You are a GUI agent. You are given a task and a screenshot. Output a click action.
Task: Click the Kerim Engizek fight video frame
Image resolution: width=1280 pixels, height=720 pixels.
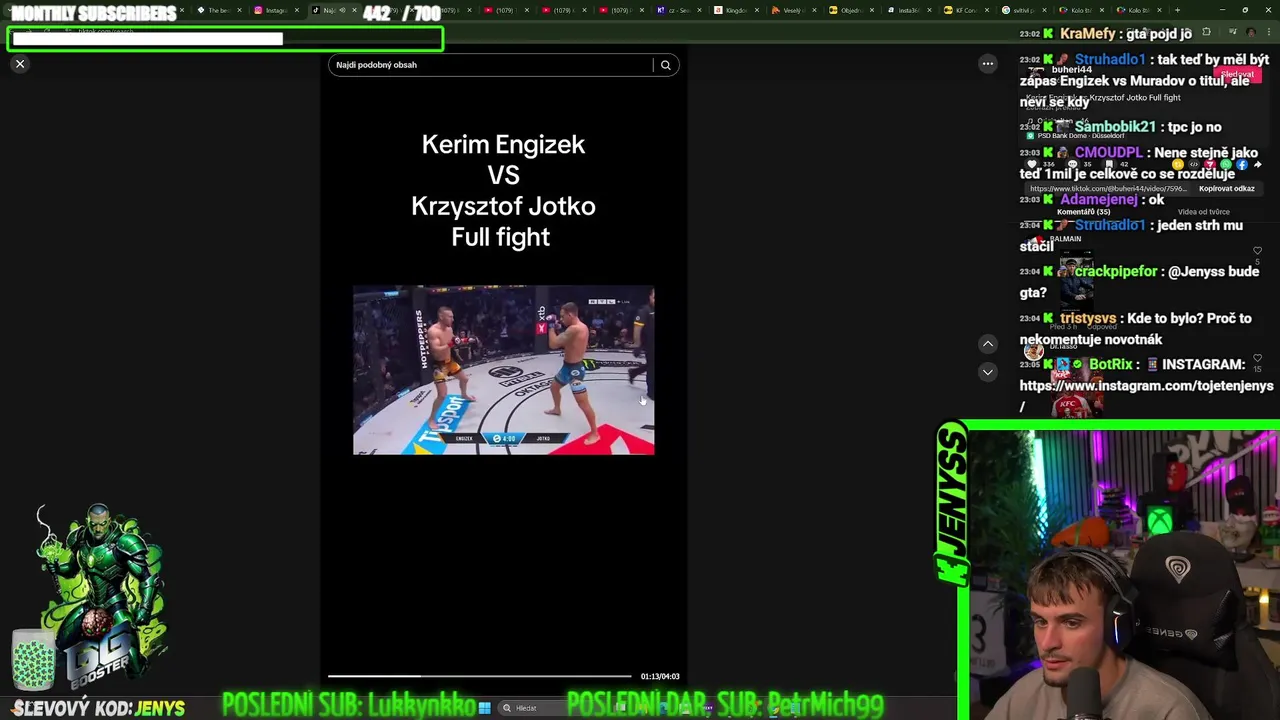[x=504, y=370]
